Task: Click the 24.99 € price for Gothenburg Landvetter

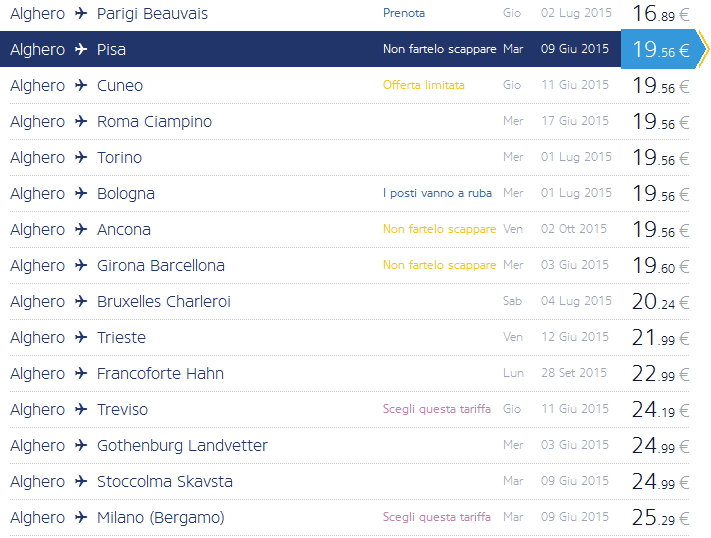Action: [x=660, y=445]
